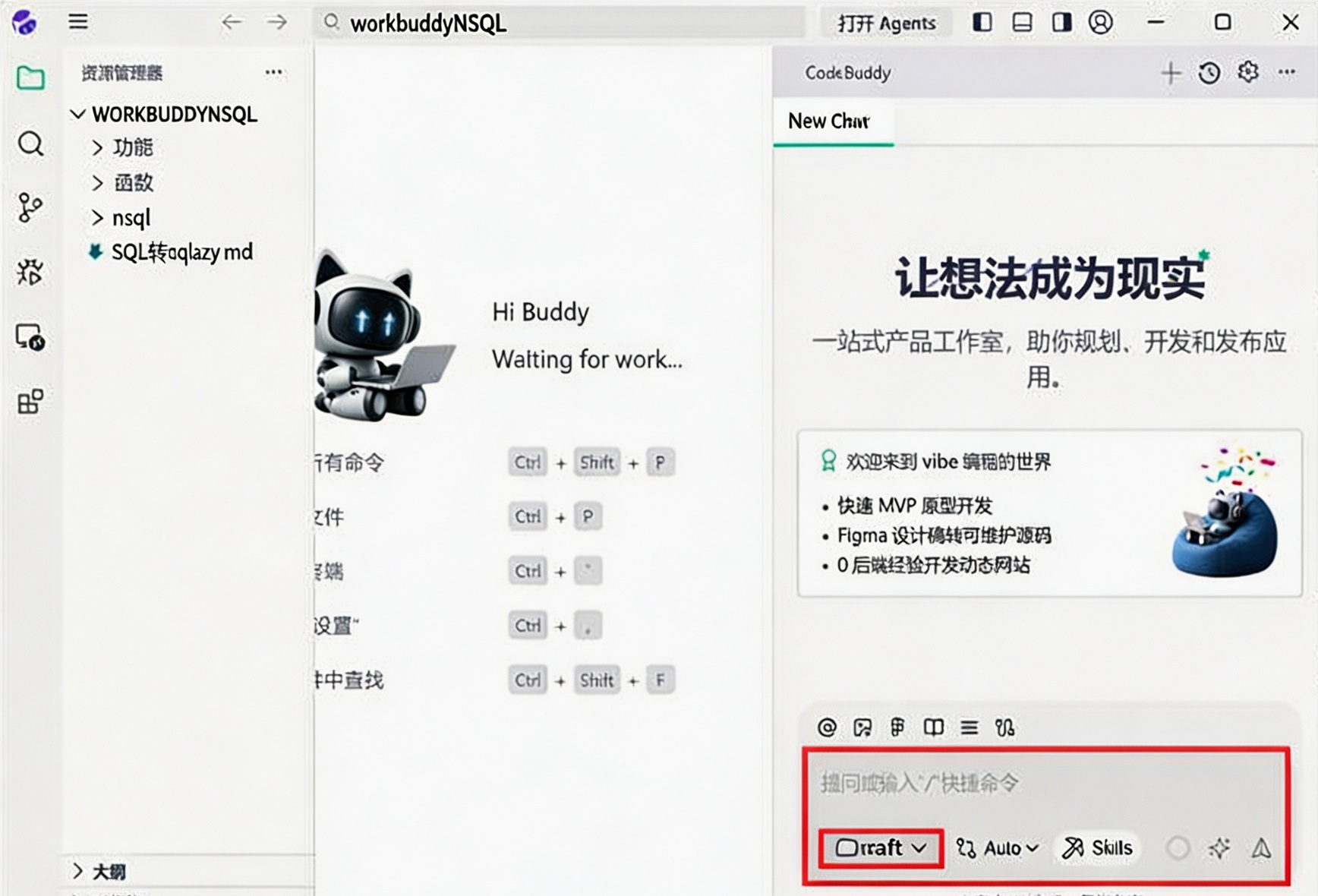1318x896 pixels.
Task: Open the explorer's more actions menu
Action: pos(273,72)
